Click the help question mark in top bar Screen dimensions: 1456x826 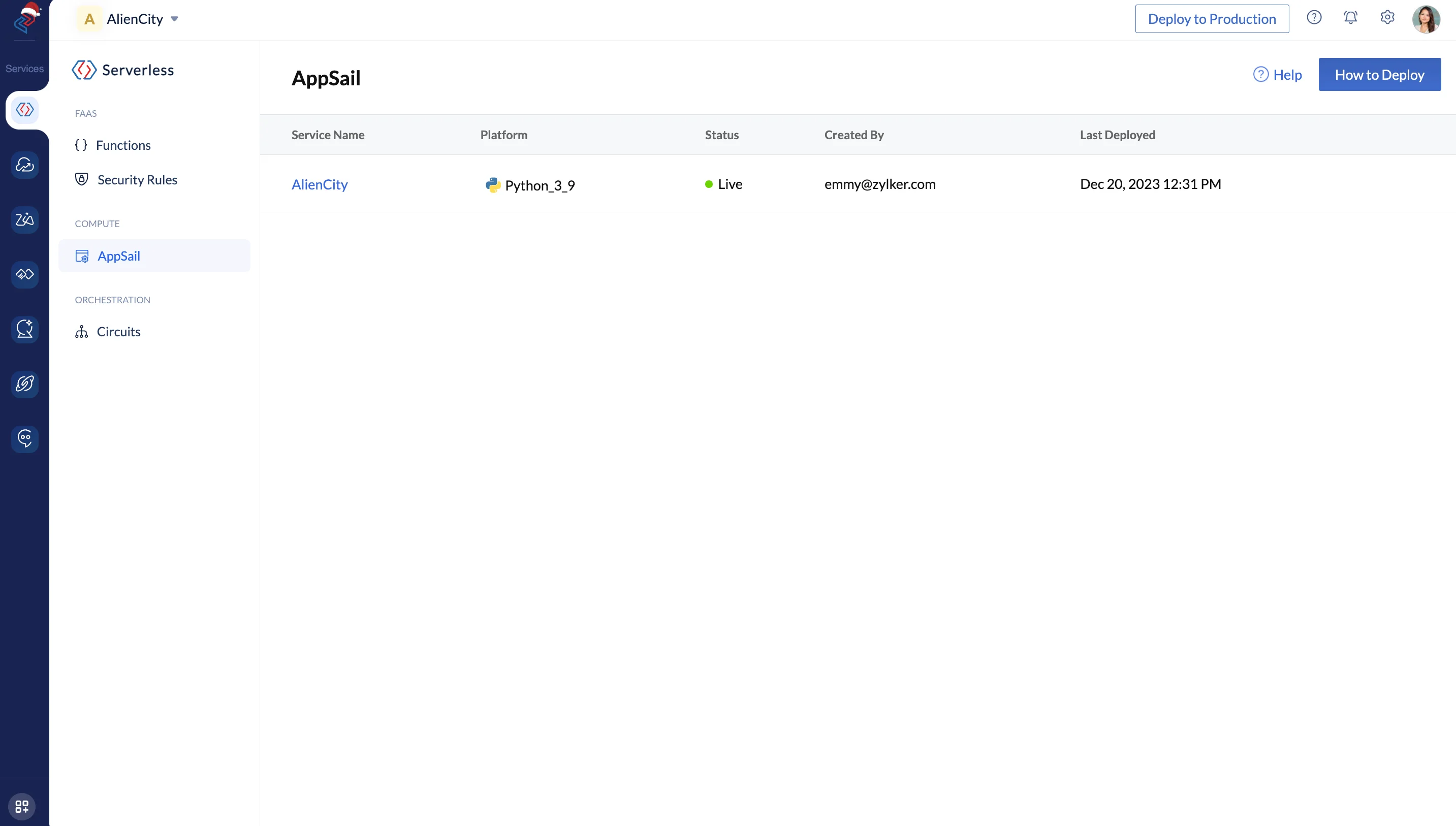tap(1314, 18)
